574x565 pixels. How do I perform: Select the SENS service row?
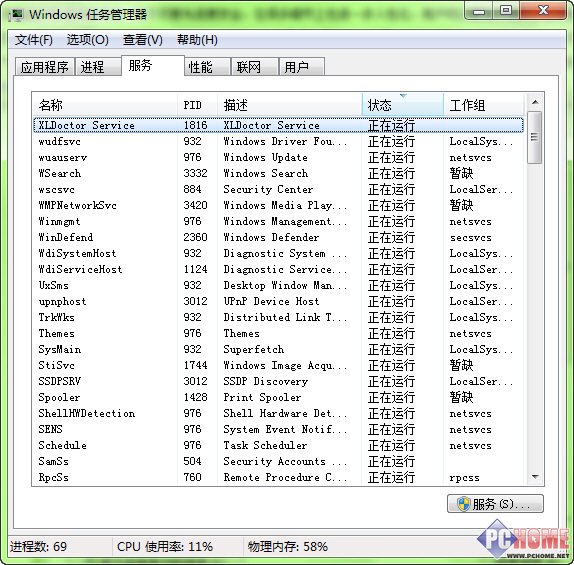(x=278, y=430)
